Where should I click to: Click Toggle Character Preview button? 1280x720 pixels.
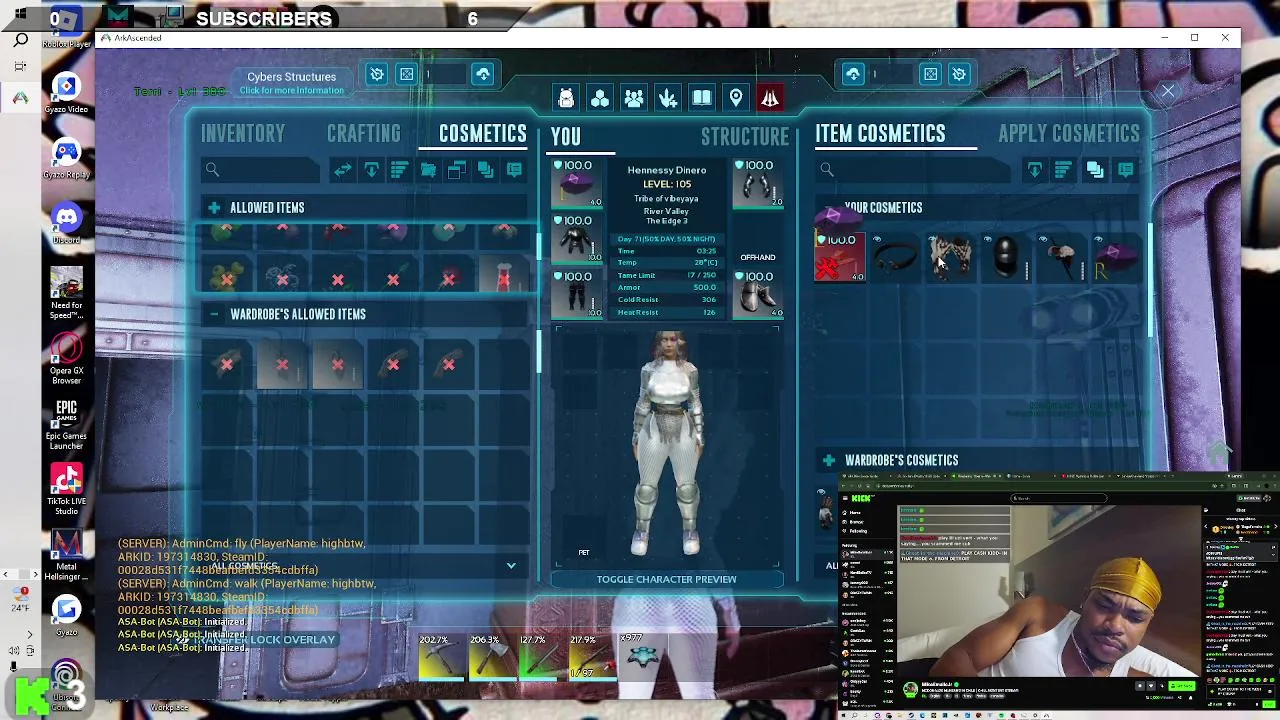pyautogui.click(x=666, y=579)
